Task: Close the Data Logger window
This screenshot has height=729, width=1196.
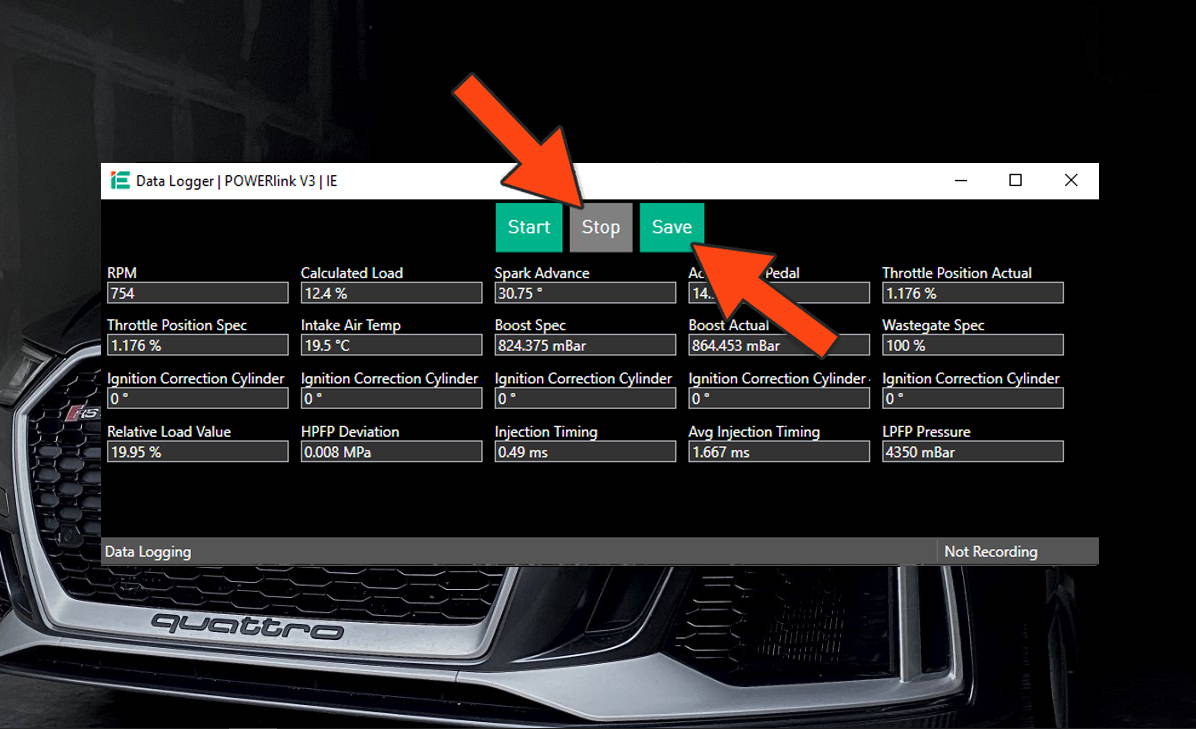Action: click(x=1071, y=181)
